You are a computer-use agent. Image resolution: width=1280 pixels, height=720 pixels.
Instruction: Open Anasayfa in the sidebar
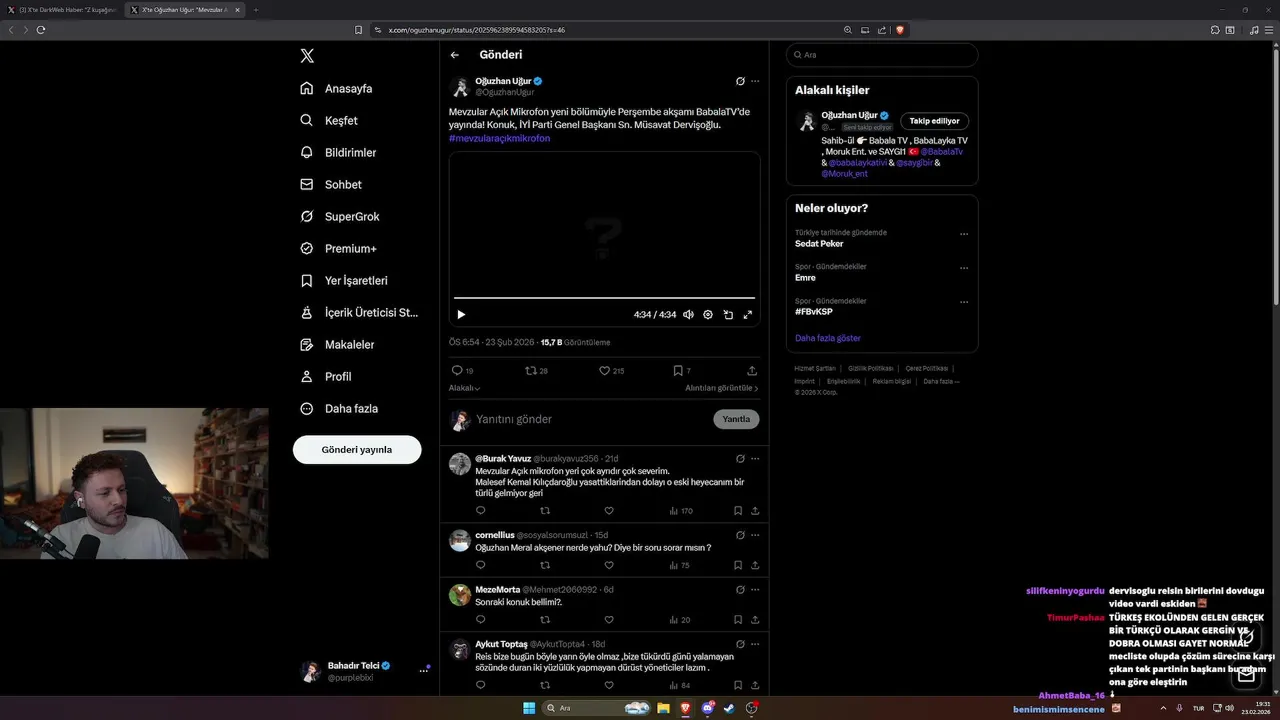pyautogui.click(x=336, y=88)
